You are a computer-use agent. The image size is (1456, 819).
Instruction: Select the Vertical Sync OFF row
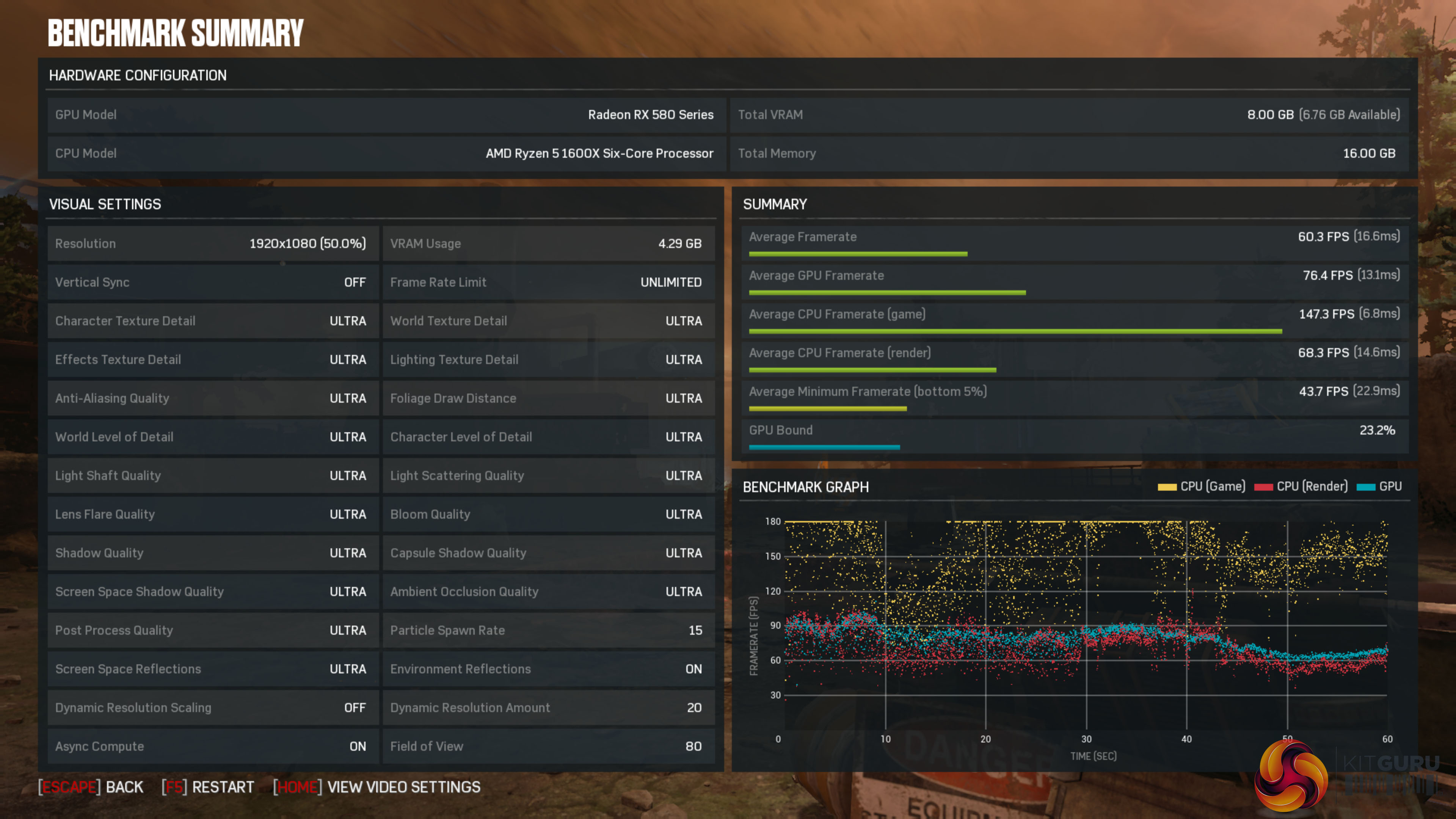click(x=212, y=282)
